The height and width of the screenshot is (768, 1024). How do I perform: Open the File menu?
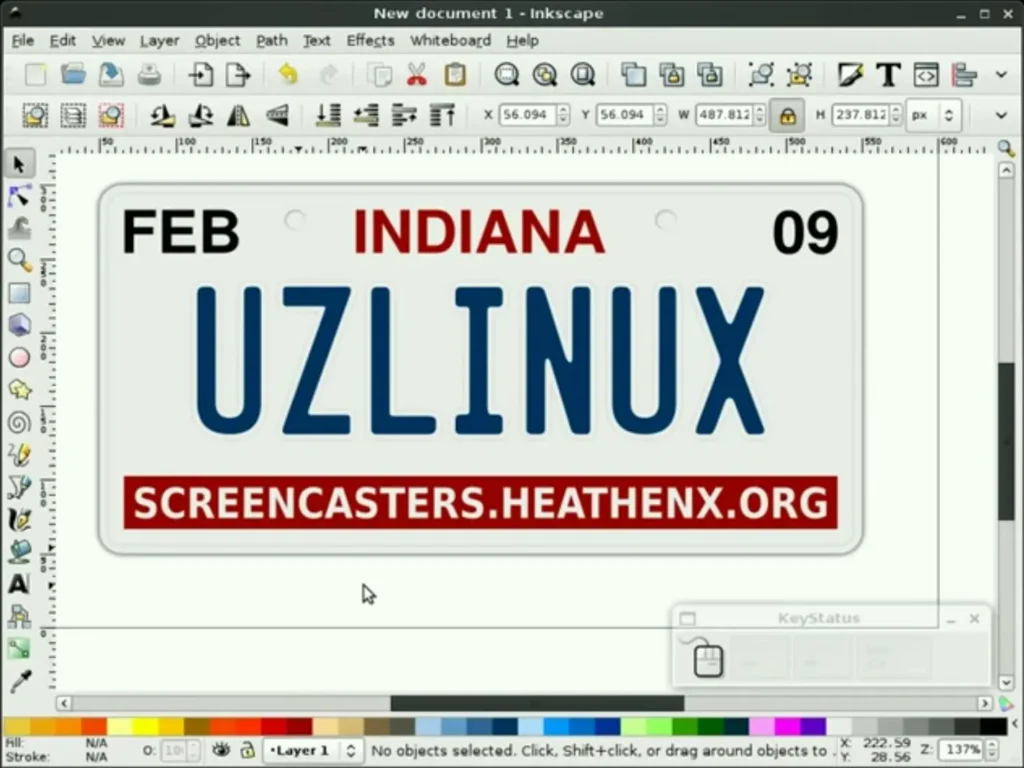tap(22, 40)
